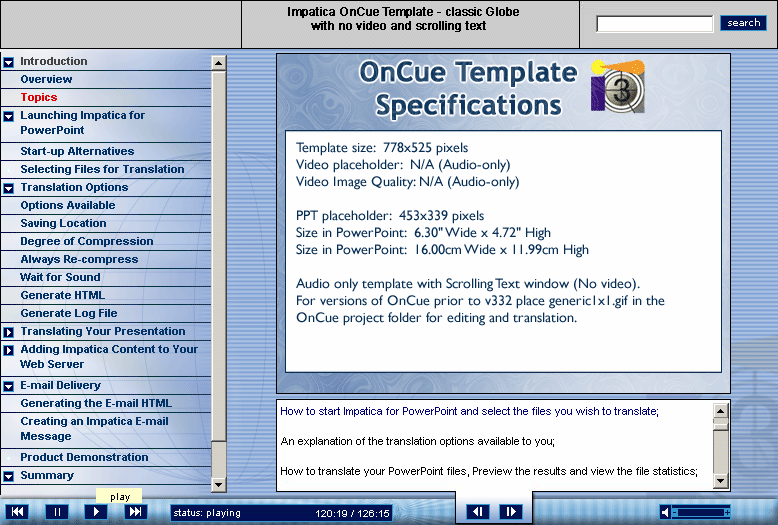Go to the previous slide
Image resolution: width=778 pixels, height=525 pixels.
click(x=477, y=512)
